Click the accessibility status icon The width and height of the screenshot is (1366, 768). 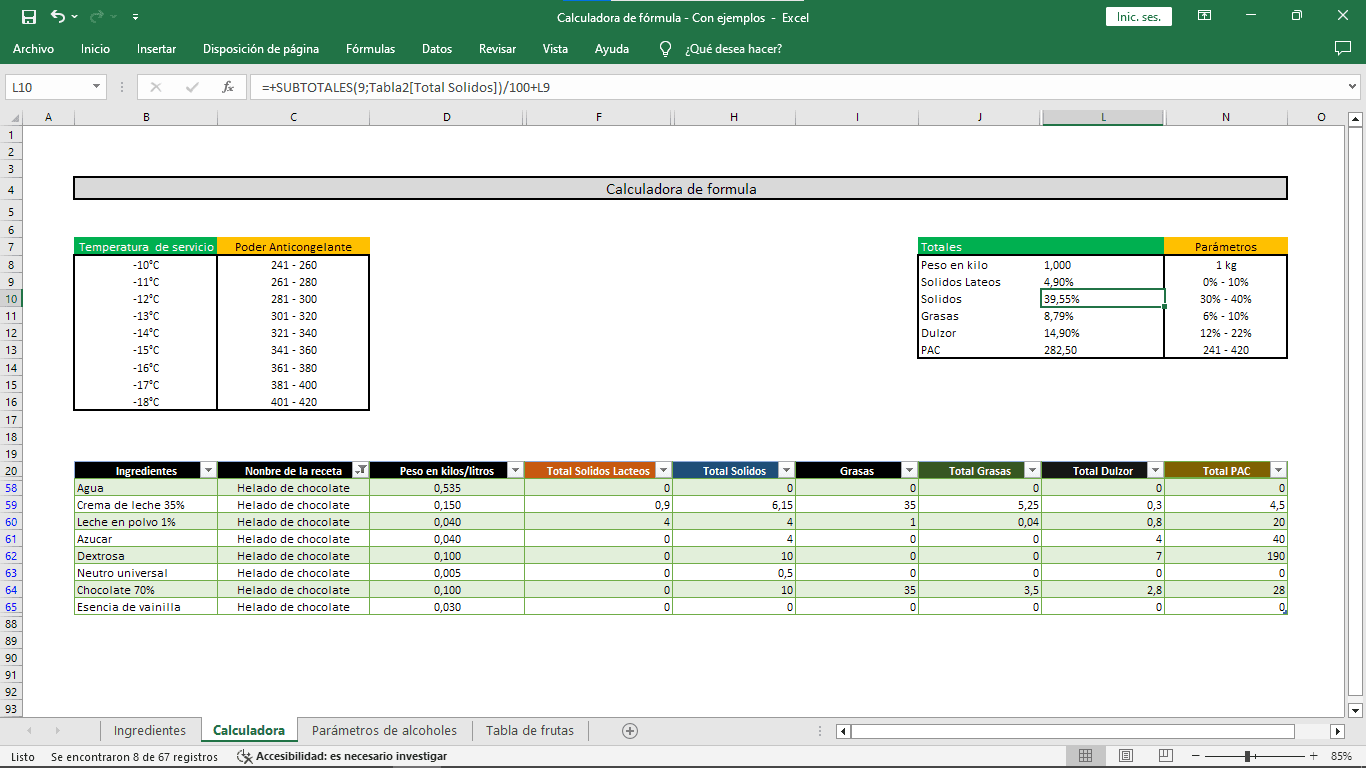click(x=244, y=757)
